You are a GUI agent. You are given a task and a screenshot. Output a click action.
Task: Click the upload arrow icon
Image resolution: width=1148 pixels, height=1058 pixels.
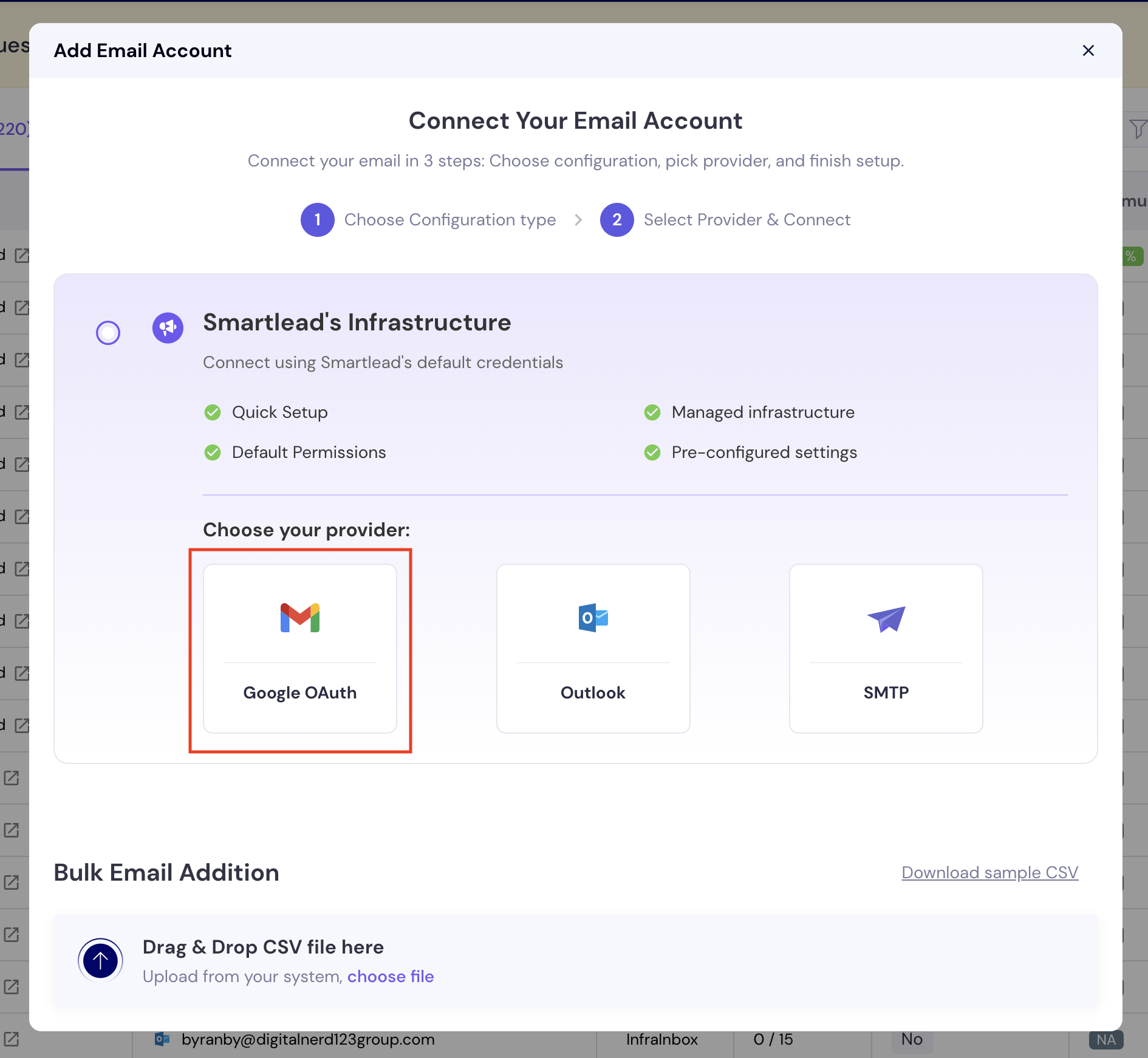(101, 960)
